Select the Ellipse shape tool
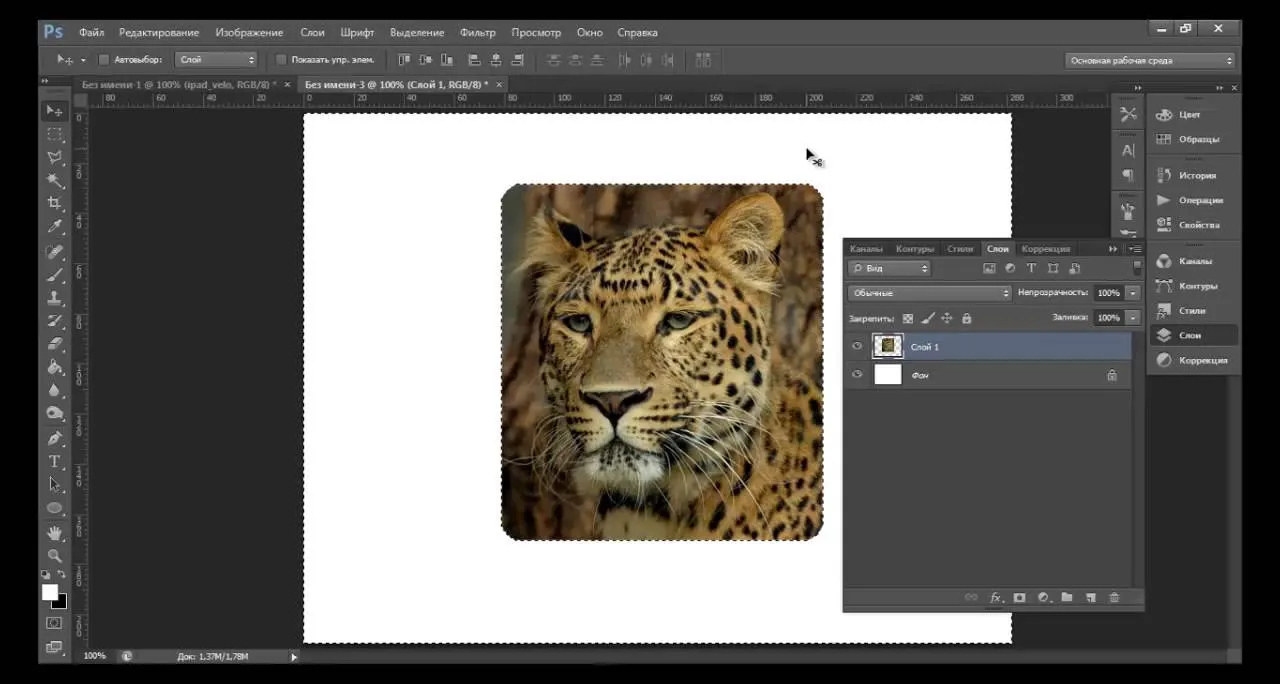Image resolution: width=1280 pixels, height=684 pixels. (55, 508)
